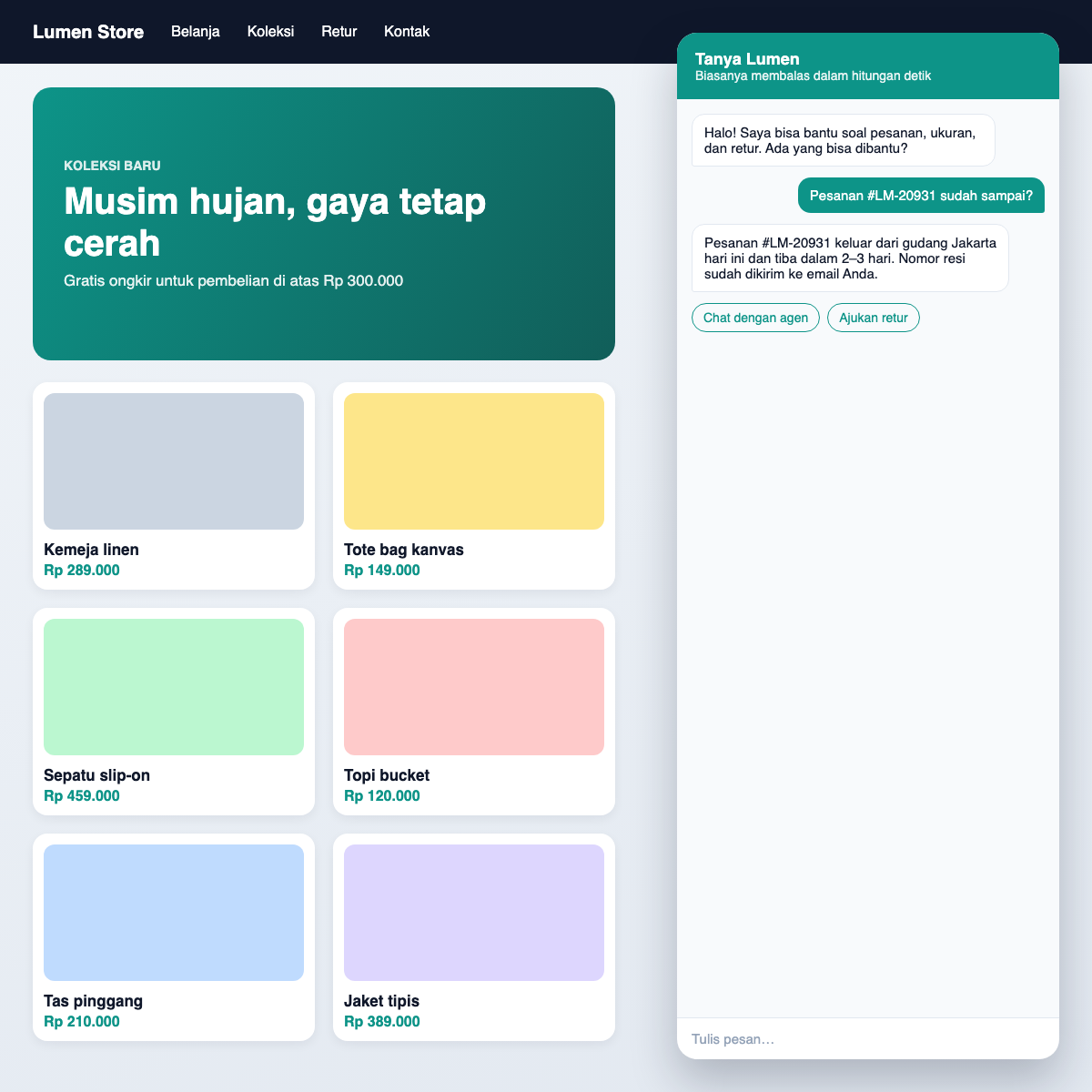Click the 'Tas pinggang' product name
This screenshot has height=1092, width=1092.
coord(93,1001)
